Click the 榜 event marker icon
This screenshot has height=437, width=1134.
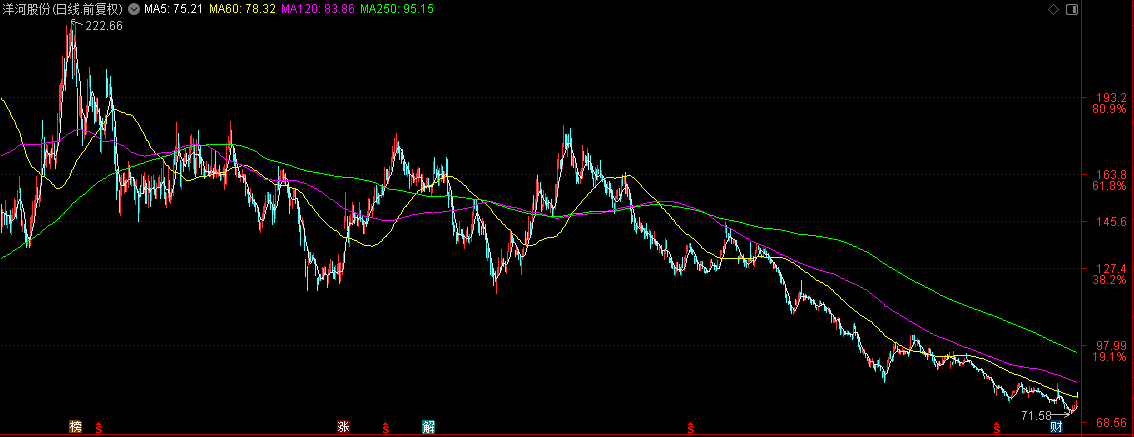[75, 428]
